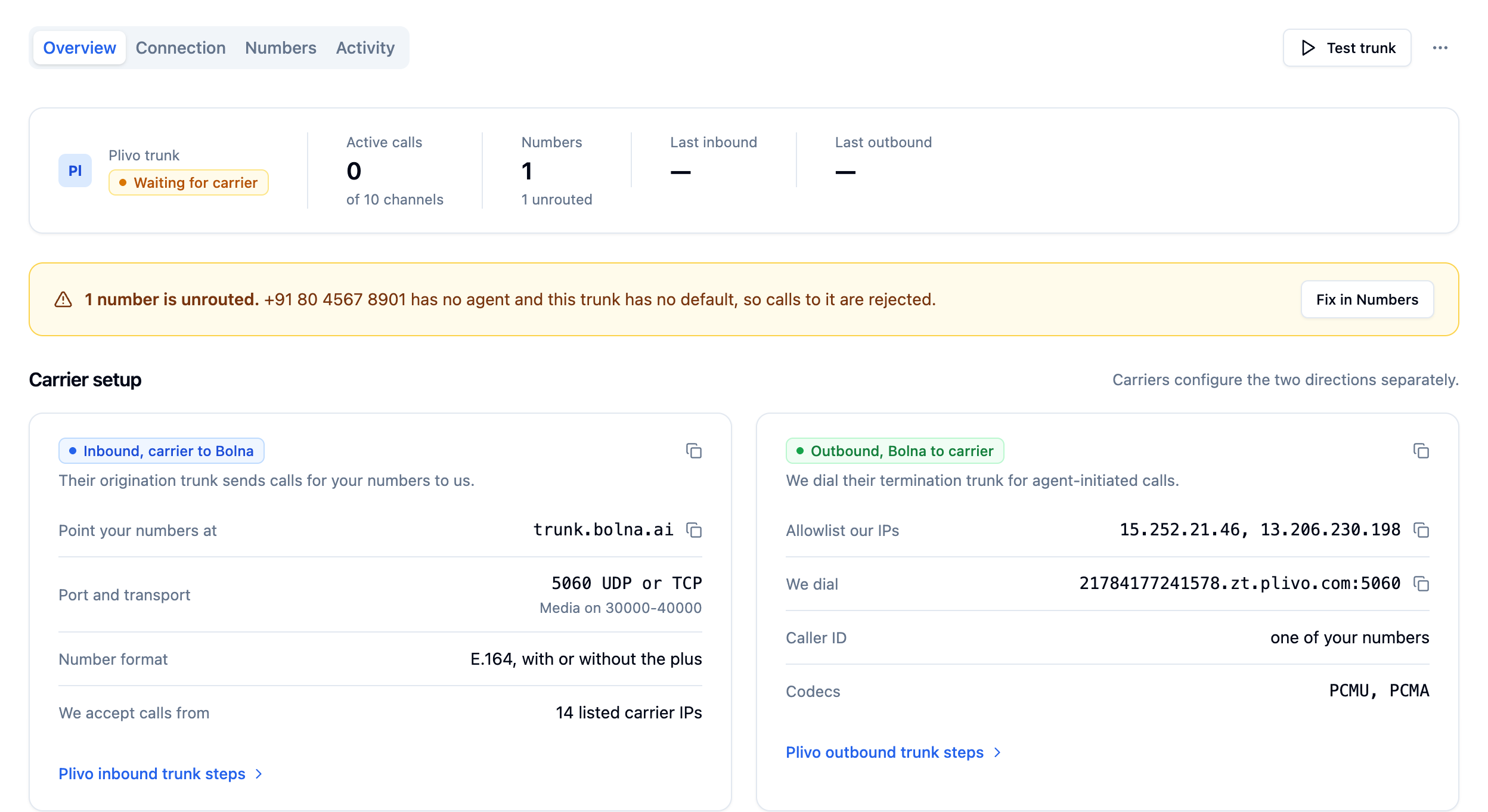Screen dimensions: 1488x812
Task: Click the of 10 channels text
Action: coord(395,200)
